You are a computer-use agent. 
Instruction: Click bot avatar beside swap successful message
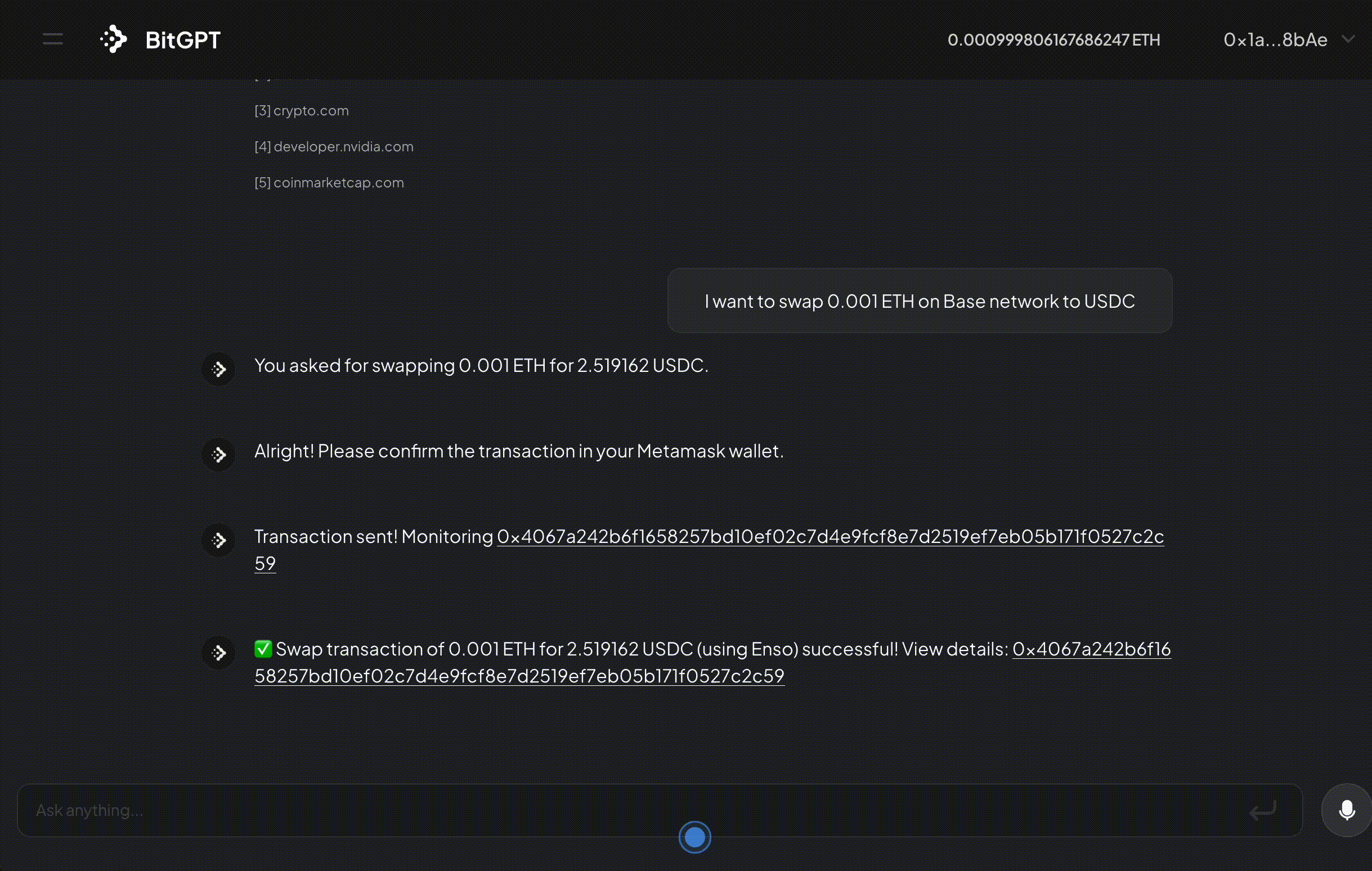(x=218, y=652)
